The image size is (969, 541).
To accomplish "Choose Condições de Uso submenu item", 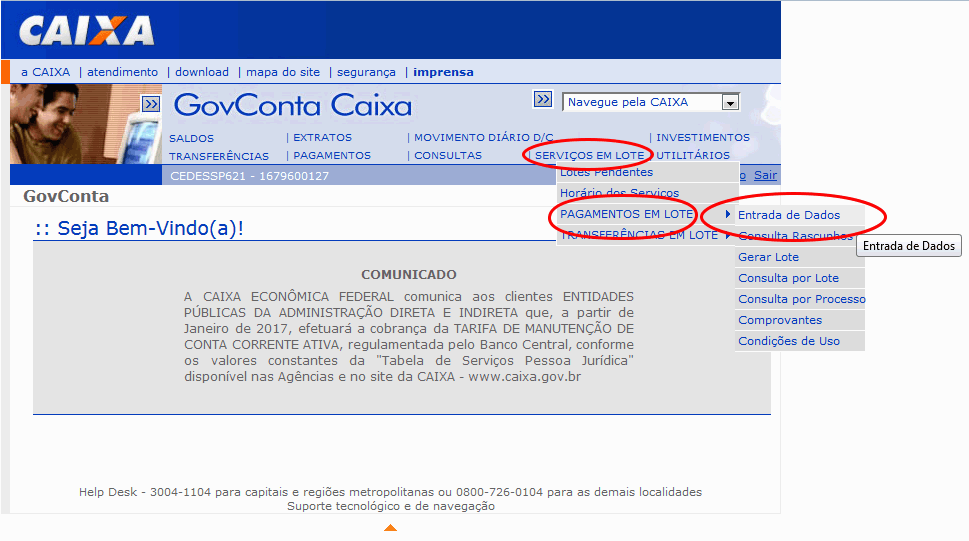I will pyautogui.click(x=800, y=341).
